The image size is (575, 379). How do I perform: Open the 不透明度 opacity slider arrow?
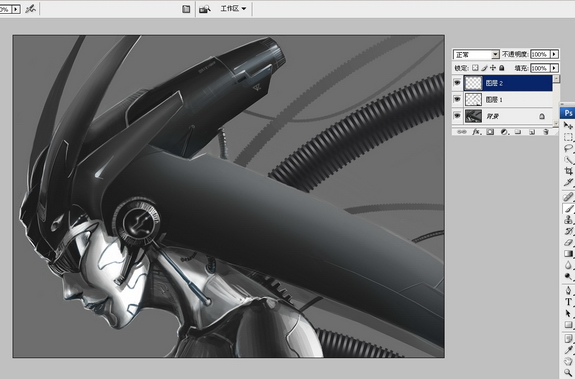(554, 54)
